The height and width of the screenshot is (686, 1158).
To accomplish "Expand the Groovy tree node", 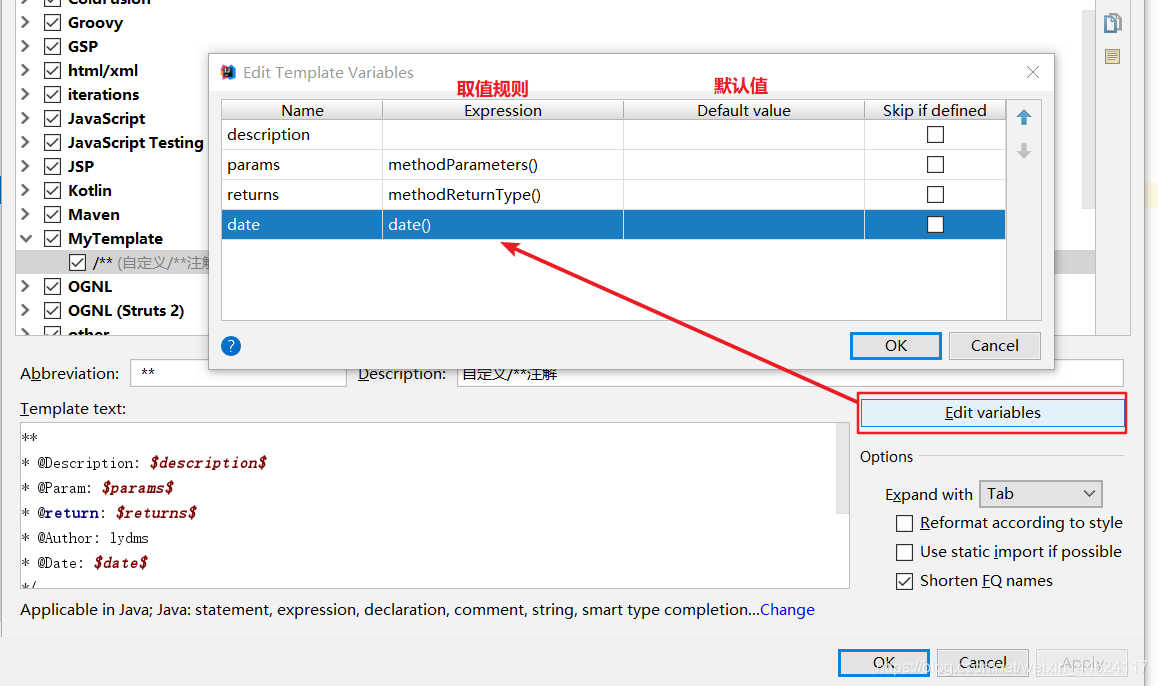I will click(25, 22).
